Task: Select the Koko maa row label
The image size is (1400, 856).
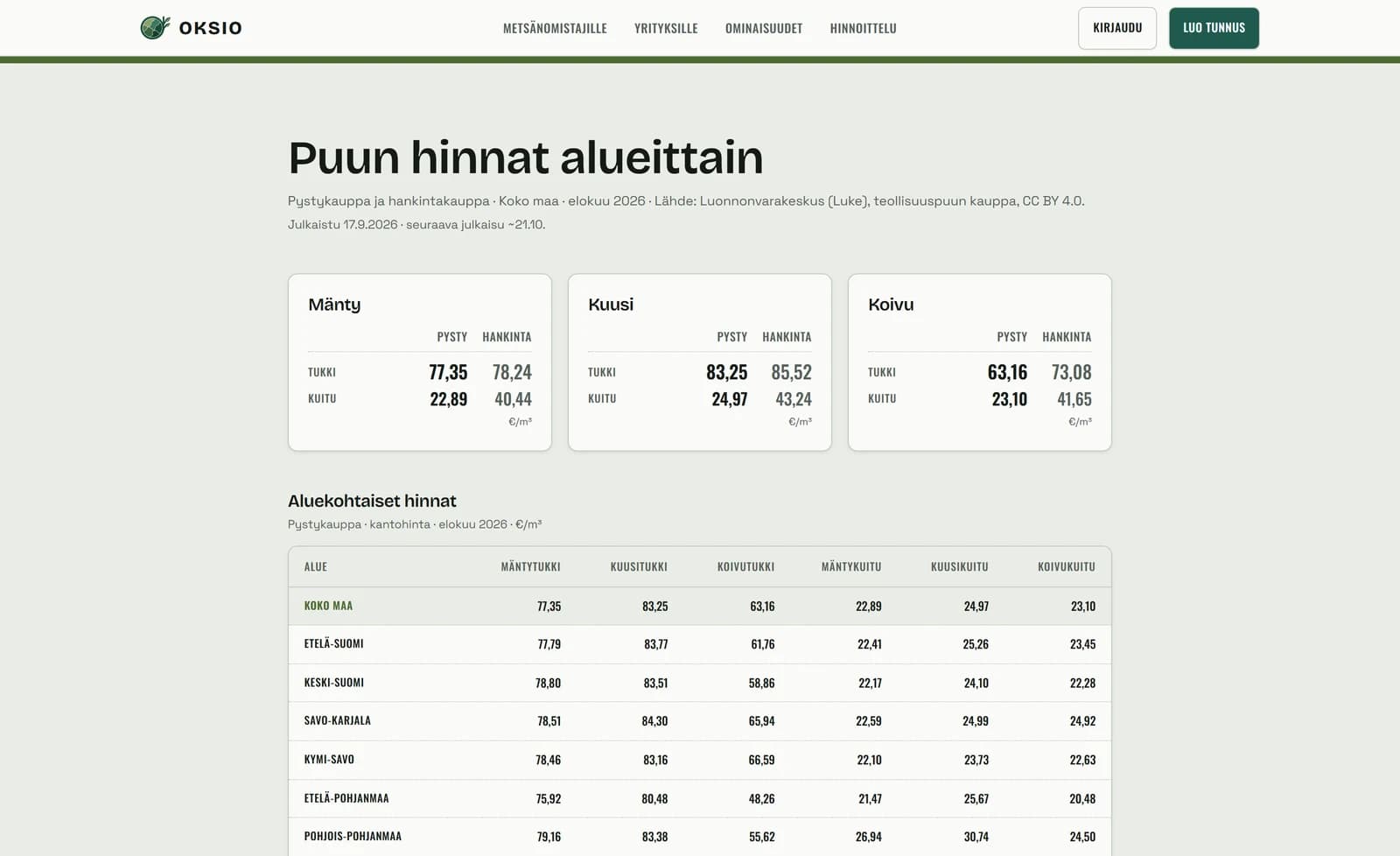Action: click(328, 606)
